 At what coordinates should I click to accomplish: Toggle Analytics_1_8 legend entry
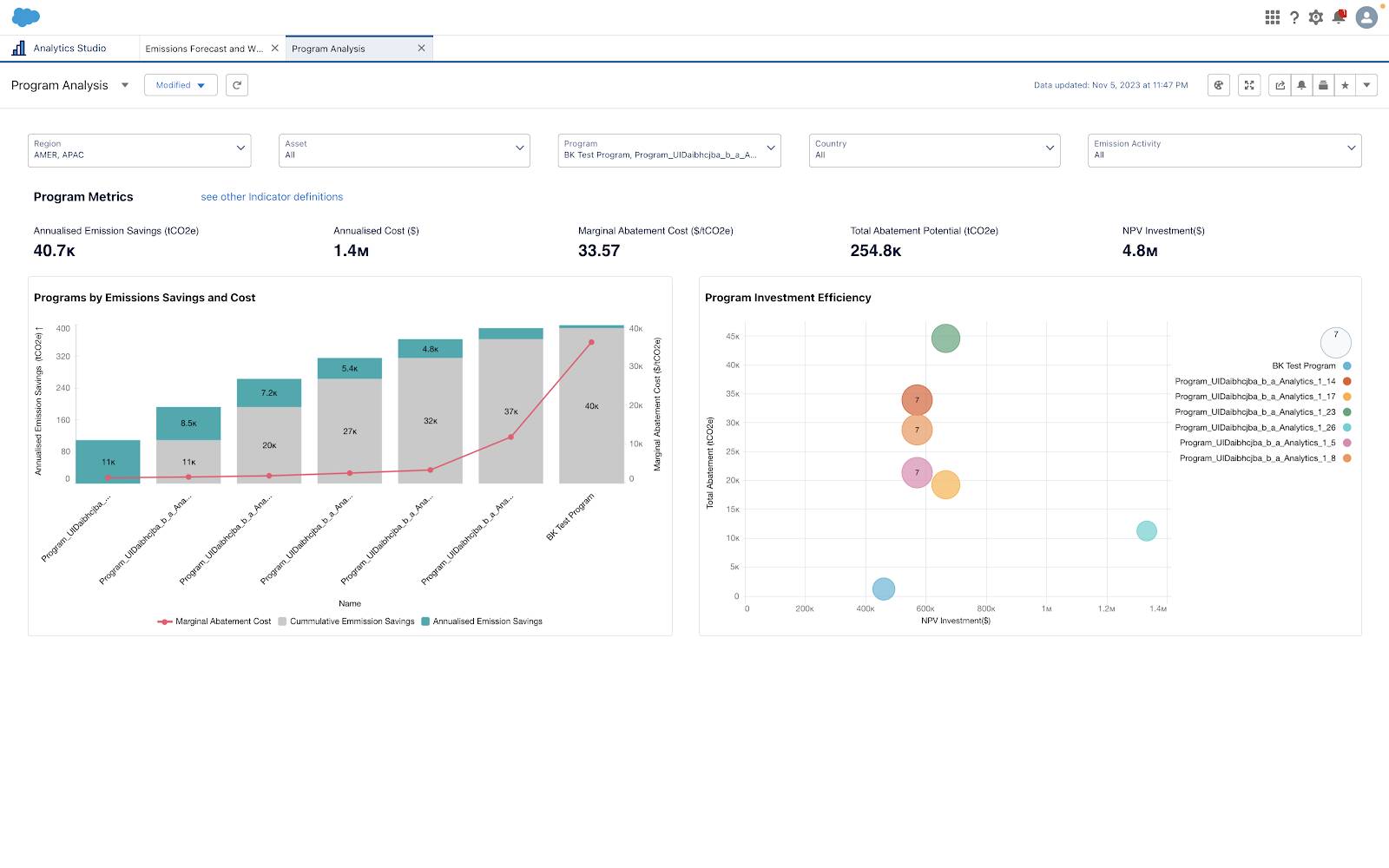pos(1266,458)
